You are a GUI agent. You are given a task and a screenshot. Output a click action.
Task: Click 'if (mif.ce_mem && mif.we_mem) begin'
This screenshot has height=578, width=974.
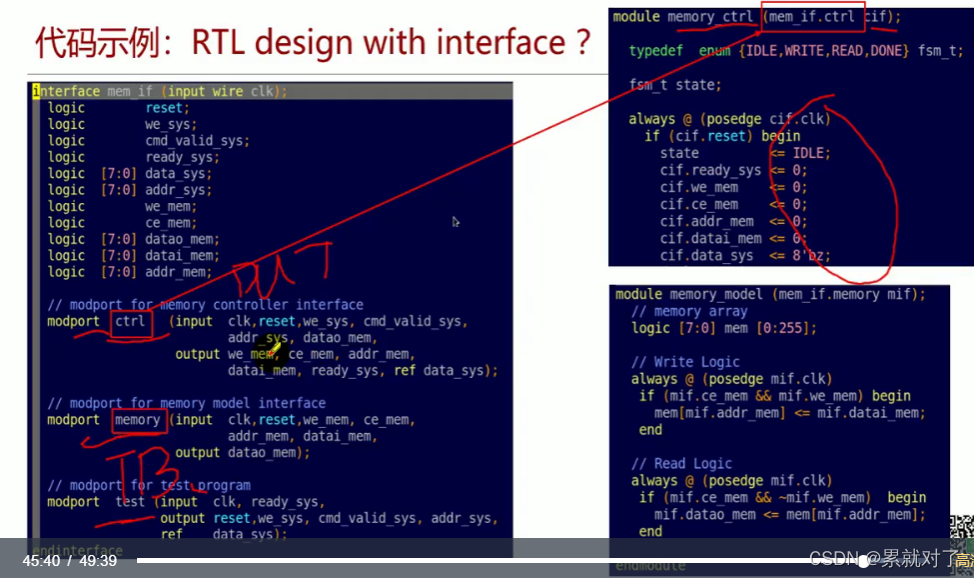click(775, 396)
